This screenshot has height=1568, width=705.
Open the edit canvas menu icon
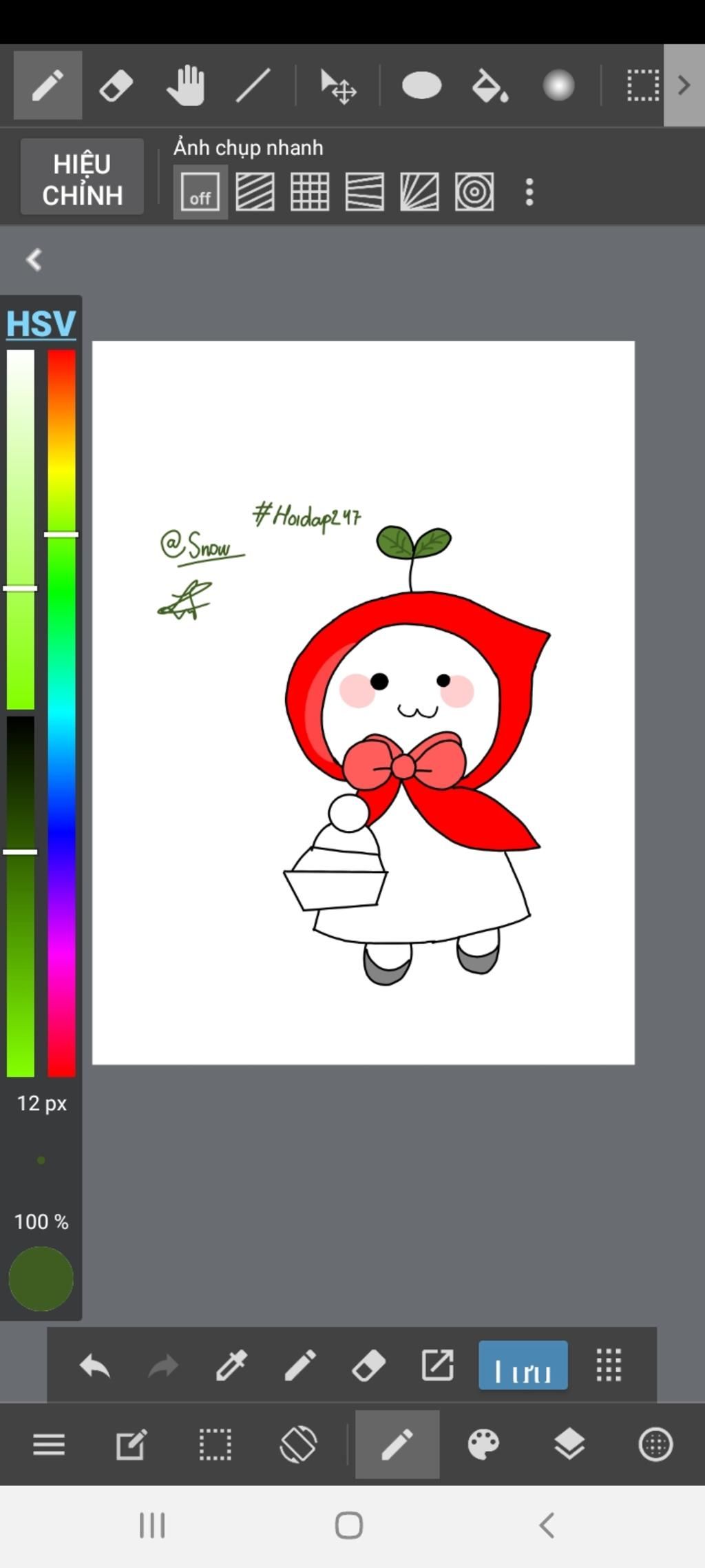point(131,1444)
